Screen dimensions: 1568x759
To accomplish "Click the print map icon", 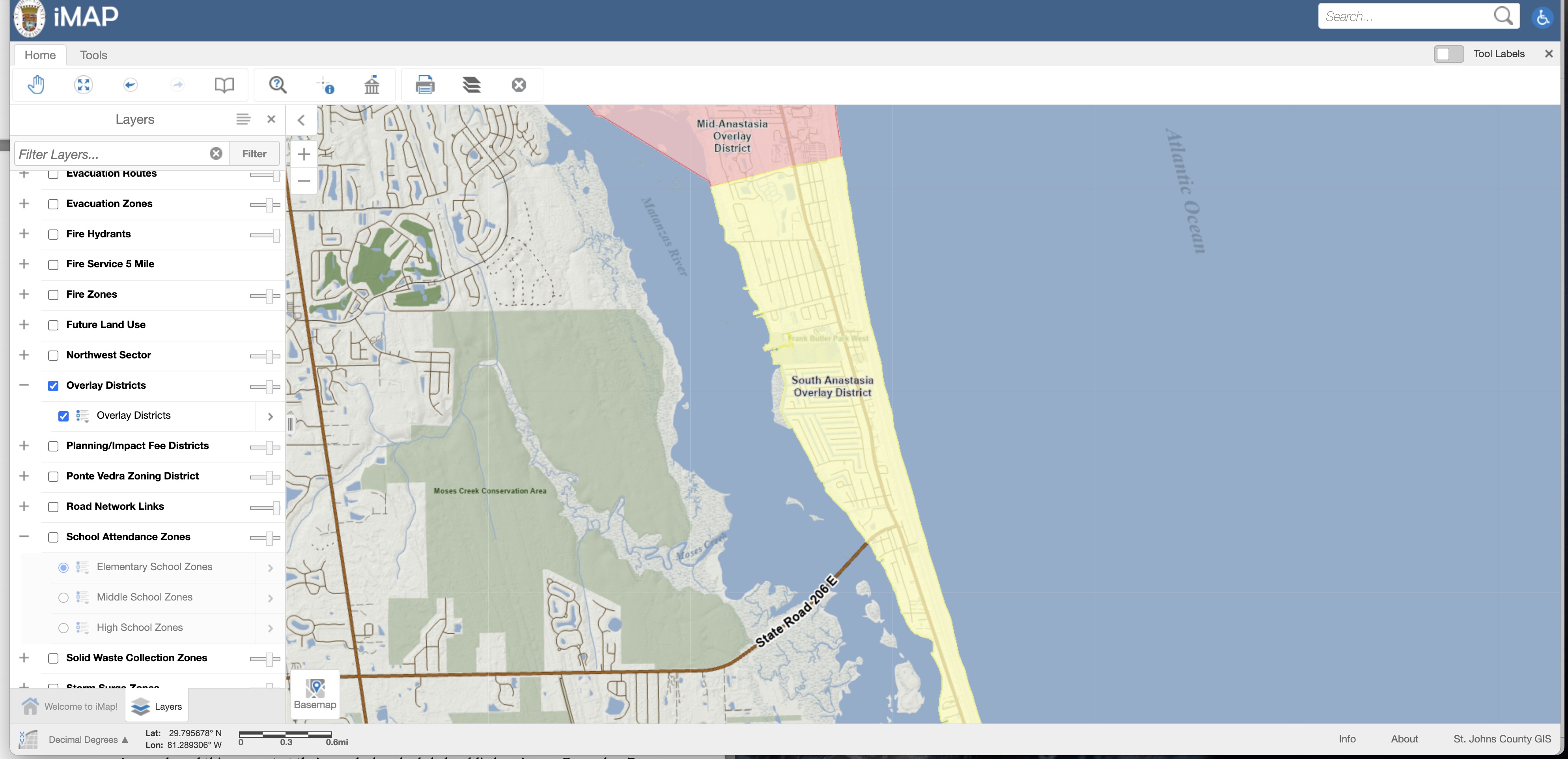I will pyautogui.click(x=424, y=85).
